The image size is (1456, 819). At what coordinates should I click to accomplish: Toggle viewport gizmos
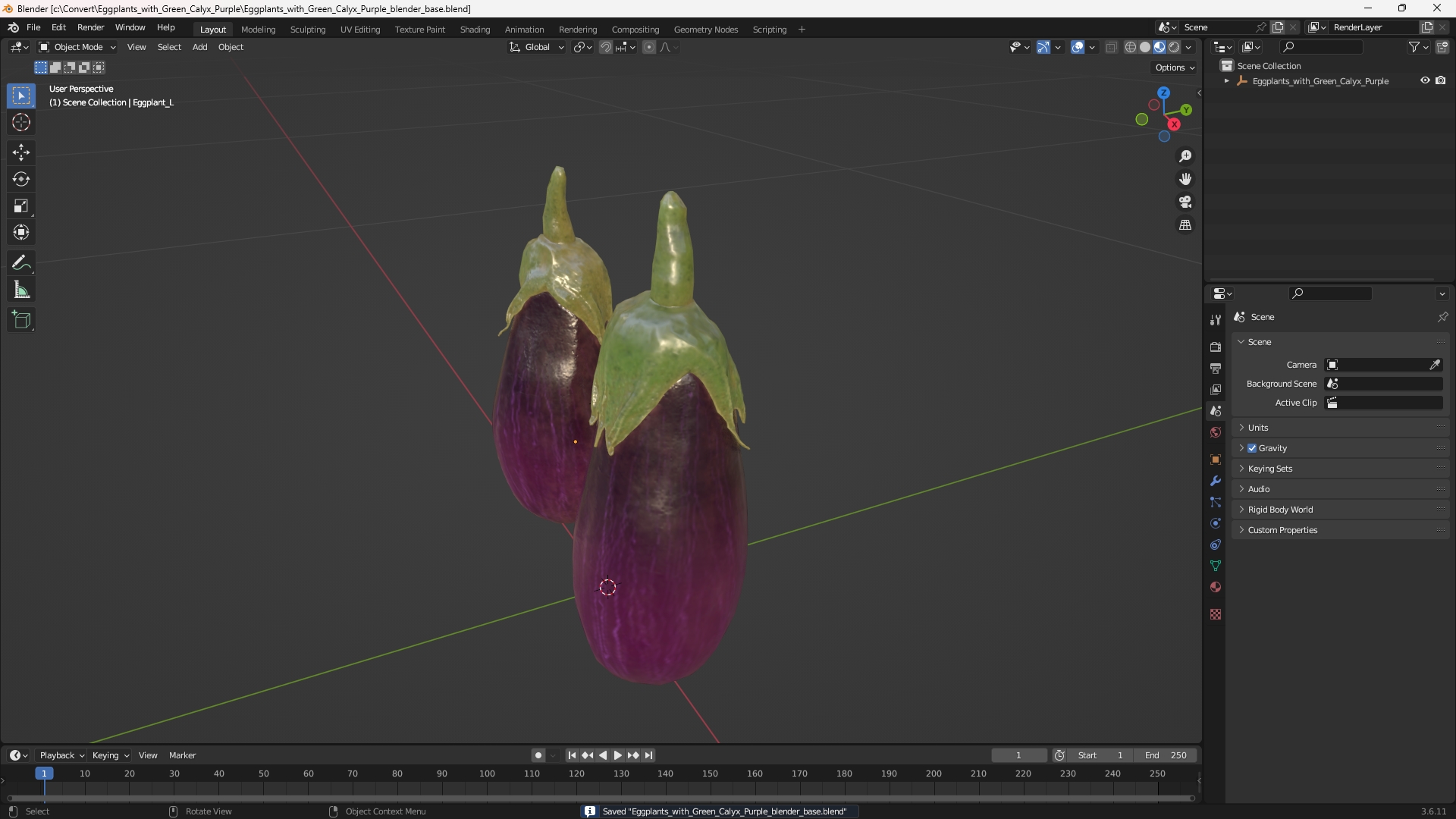click(x=1043, y=47)
